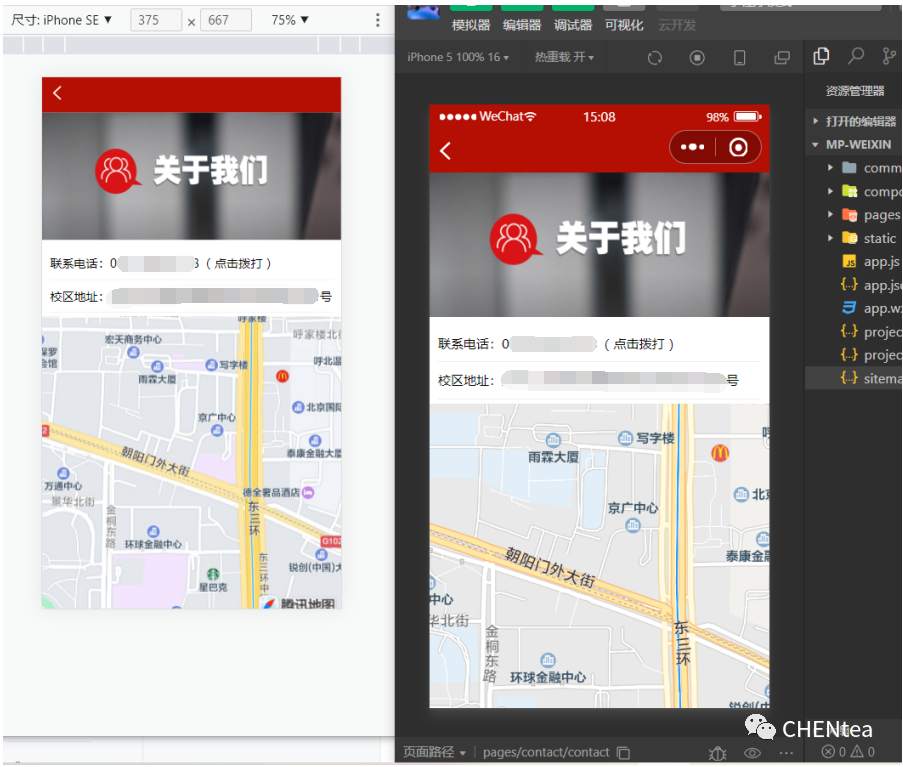Click the phone device icon in simulator toolbar

coord(739,58)
